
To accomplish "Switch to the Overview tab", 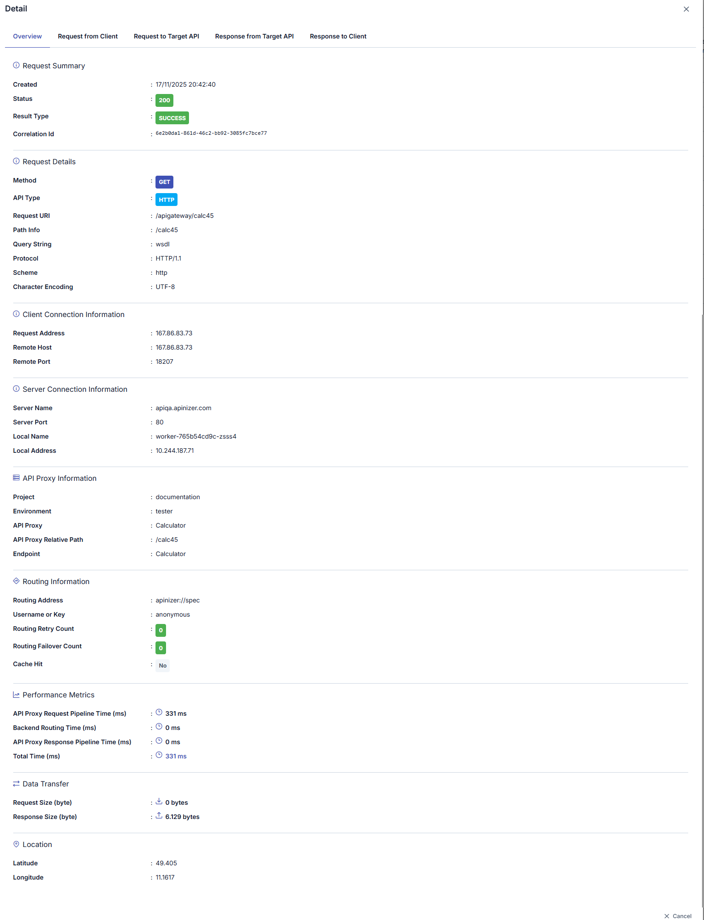I will pyautogui.click(x=27, y=36).
